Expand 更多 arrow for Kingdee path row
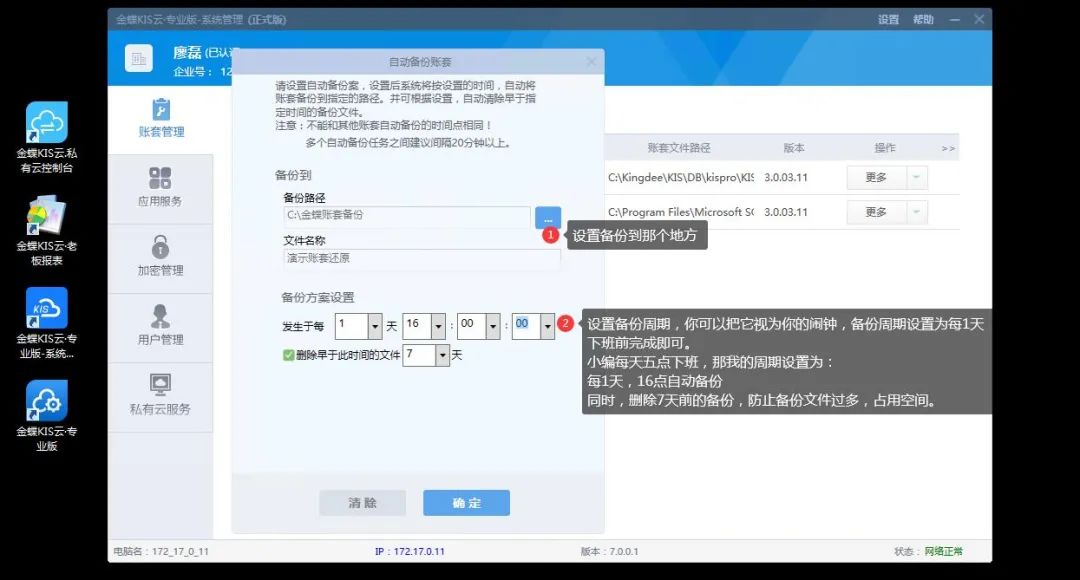The image size is (1080, 580). pos(917,178)
